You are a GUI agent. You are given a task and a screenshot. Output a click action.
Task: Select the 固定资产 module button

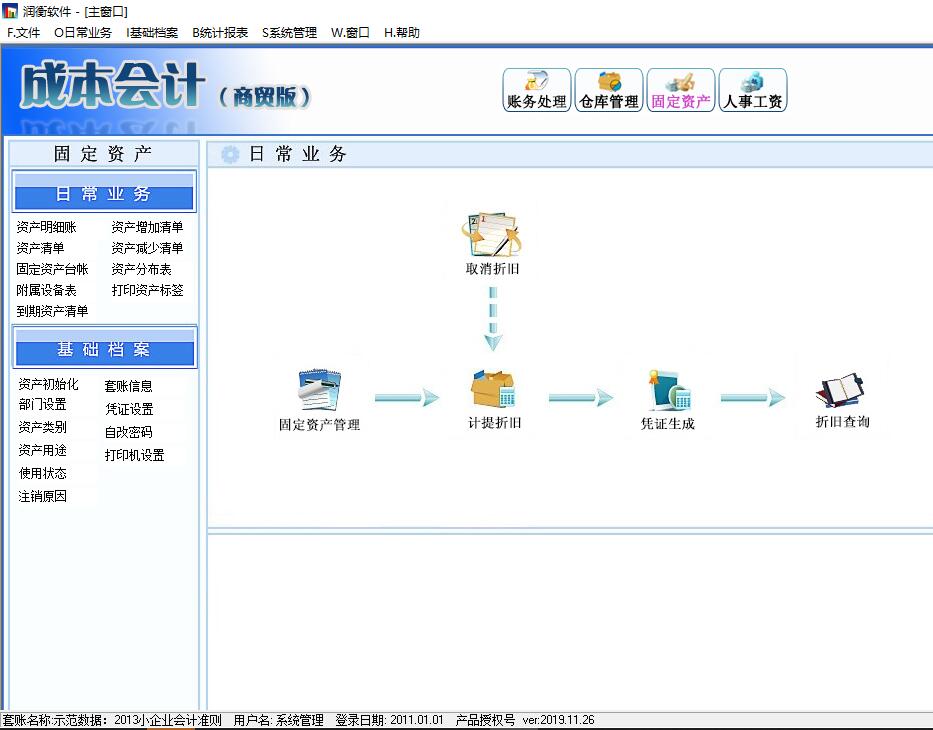(681, 90)
